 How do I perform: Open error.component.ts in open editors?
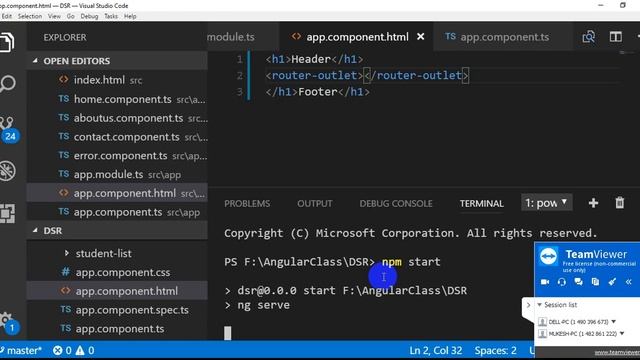[117, 156]
